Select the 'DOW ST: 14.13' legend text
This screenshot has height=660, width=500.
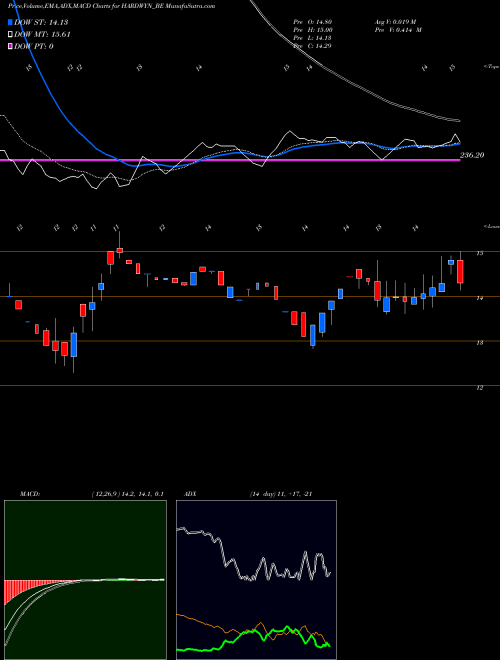[41, 23]
